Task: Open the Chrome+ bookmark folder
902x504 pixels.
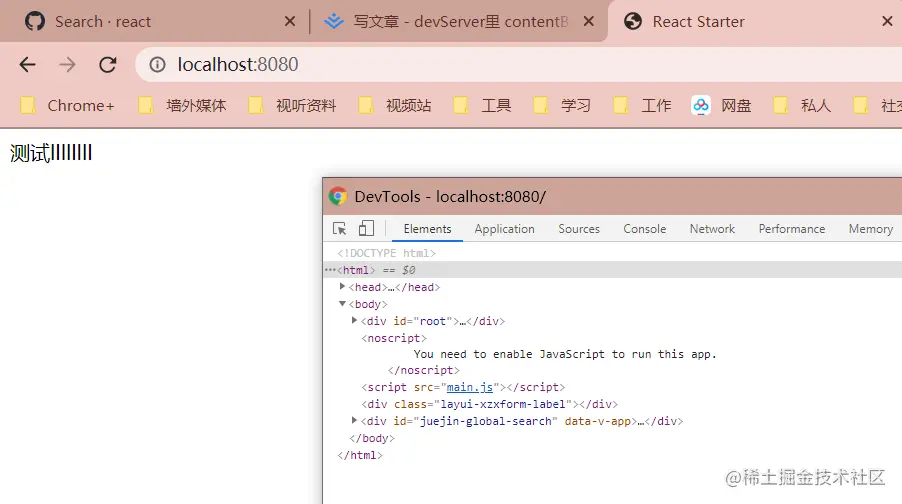Action: [67, 106]
